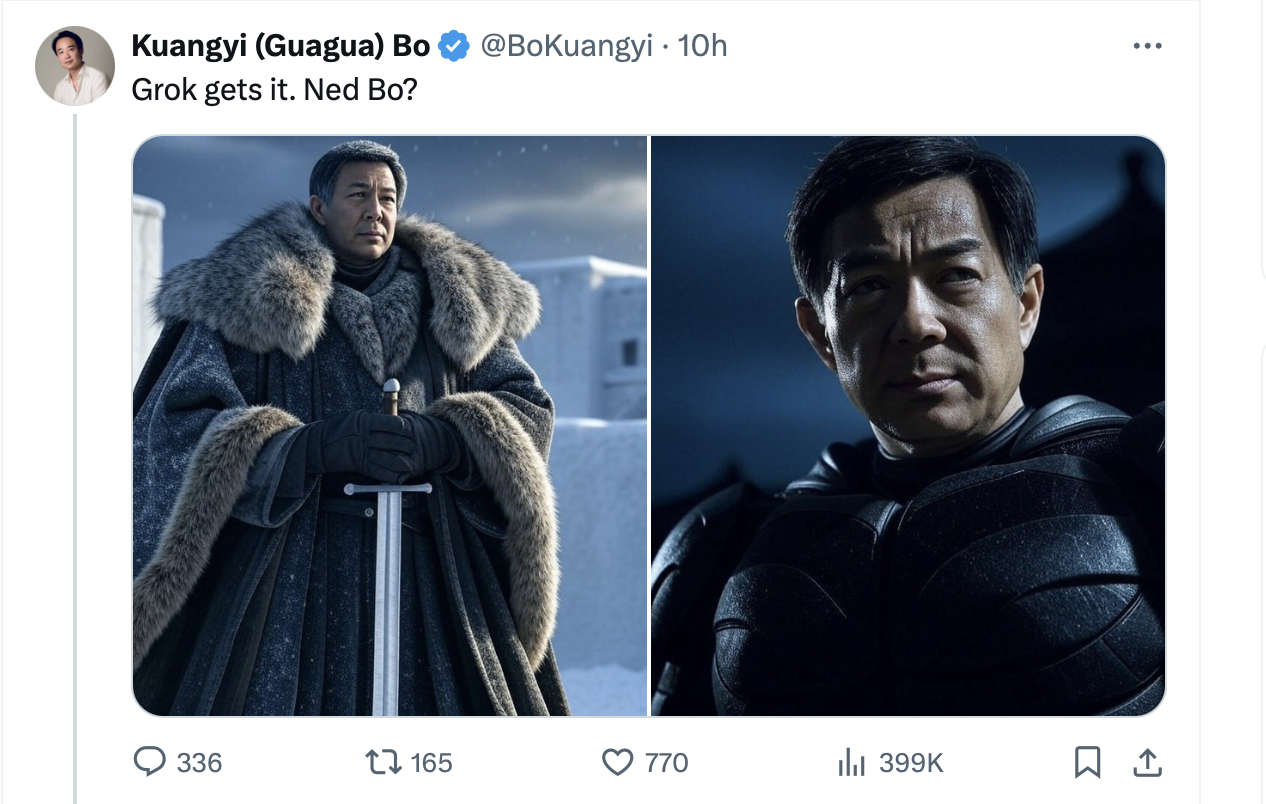The image size is (1266, 804).
Task: Click the tweet text "Grok gets it. Ned Bo?"
Action: (x=274, y=90)
